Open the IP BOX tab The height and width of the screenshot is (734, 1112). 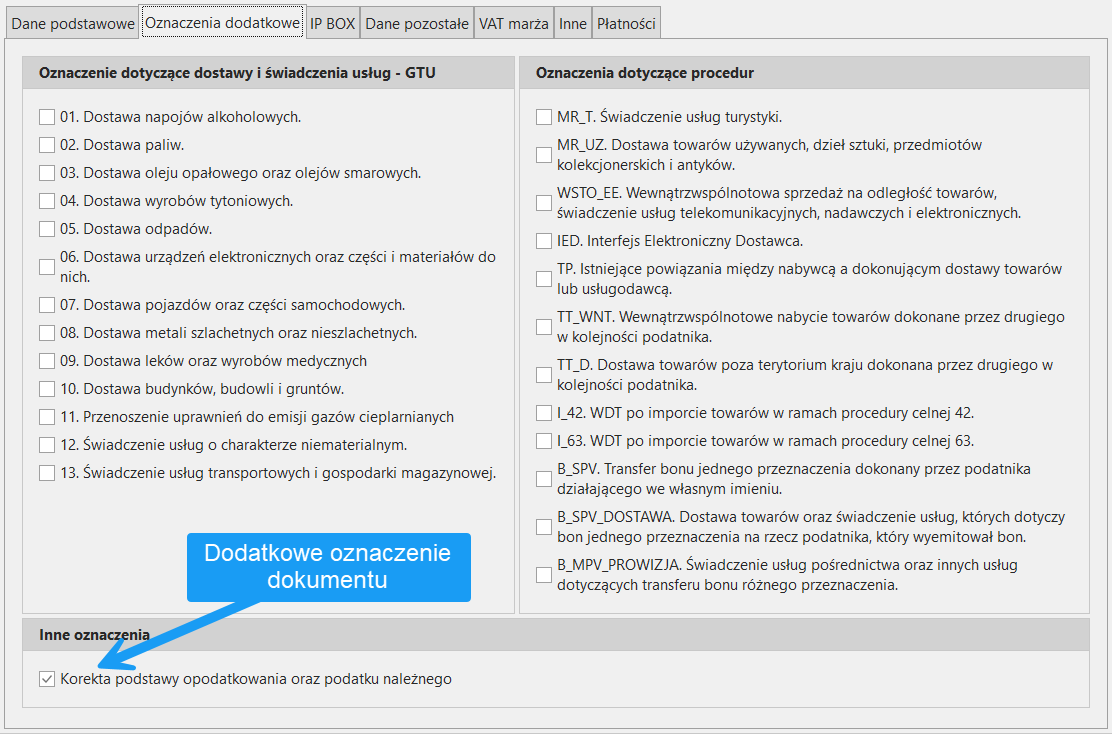click(x=332, y=24)
